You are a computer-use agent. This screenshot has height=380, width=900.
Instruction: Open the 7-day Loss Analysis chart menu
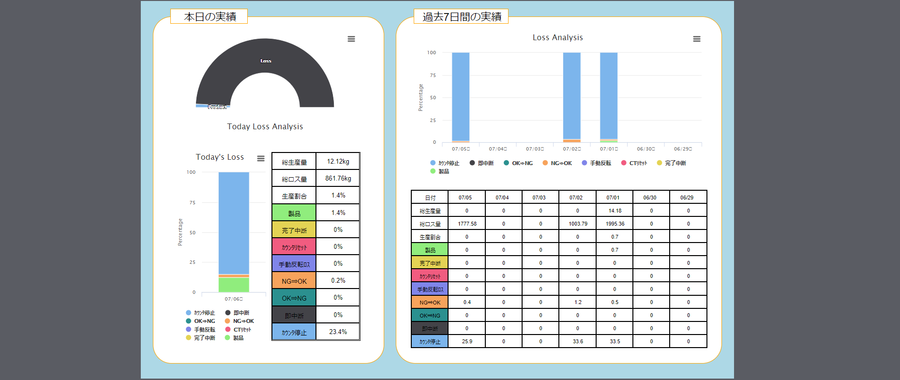[697, 38]
